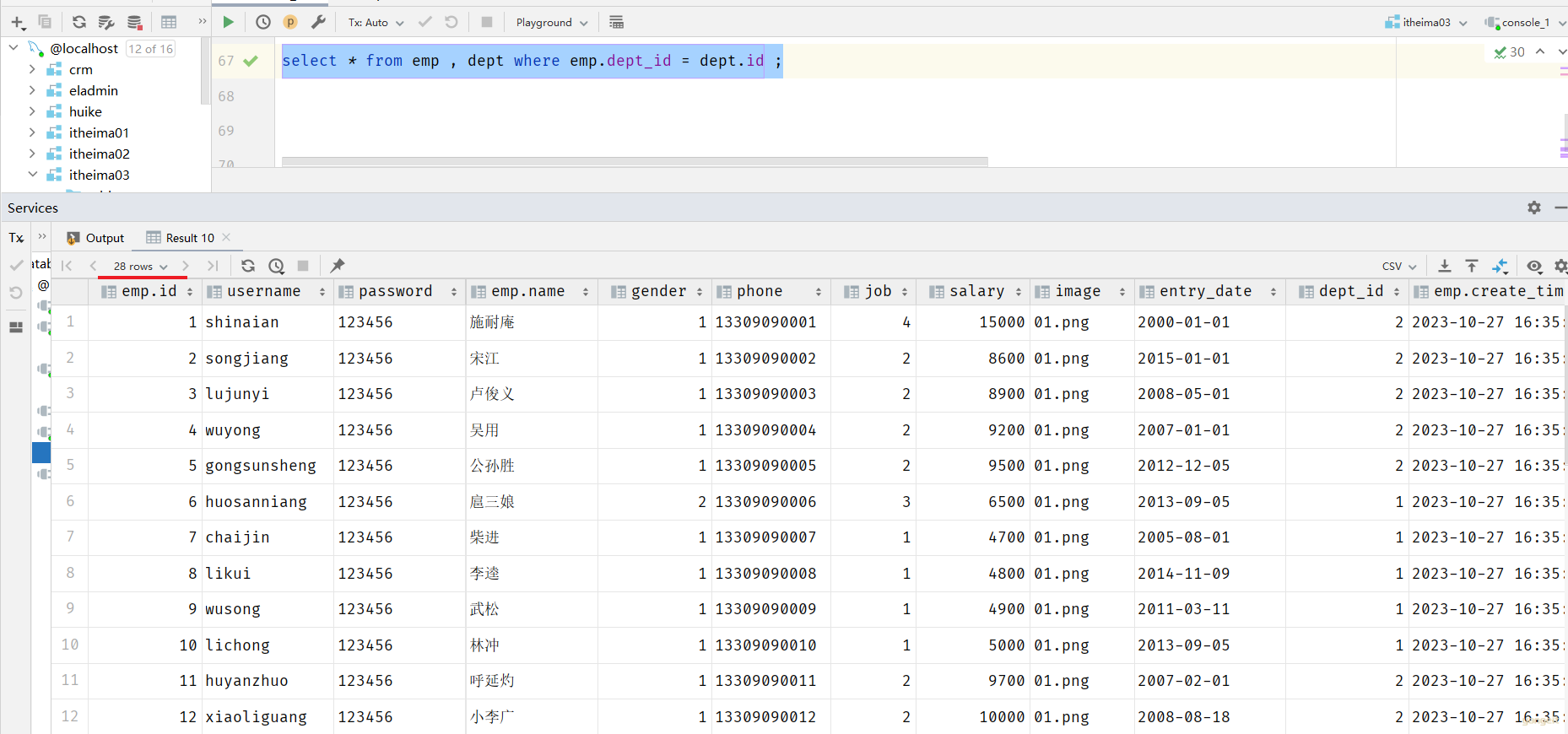Open console settings wrench icon
This screenshot has width=1568, height=734.
pyautogui.click(x=318, y=22)
